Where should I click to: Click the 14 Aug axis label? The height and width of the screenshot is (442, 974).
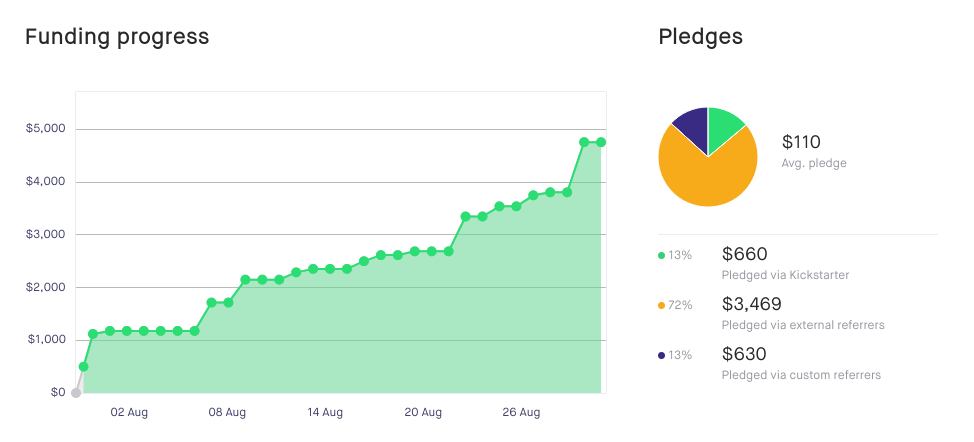pos(326,412)
